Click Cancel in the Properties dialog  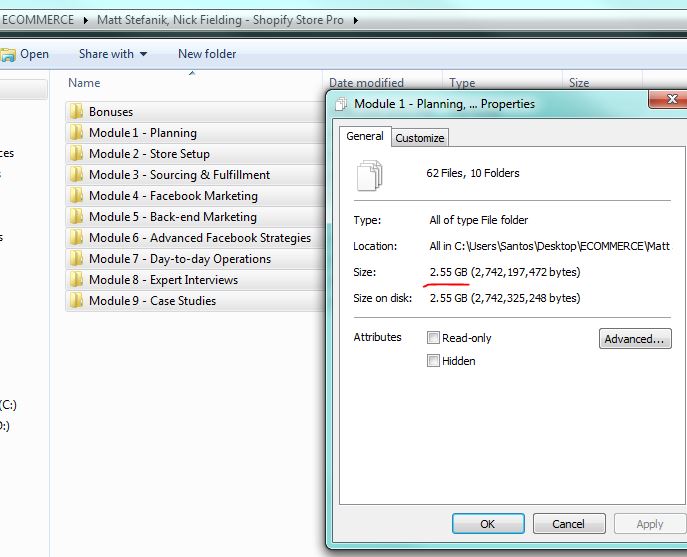click(x=568, y=524)
